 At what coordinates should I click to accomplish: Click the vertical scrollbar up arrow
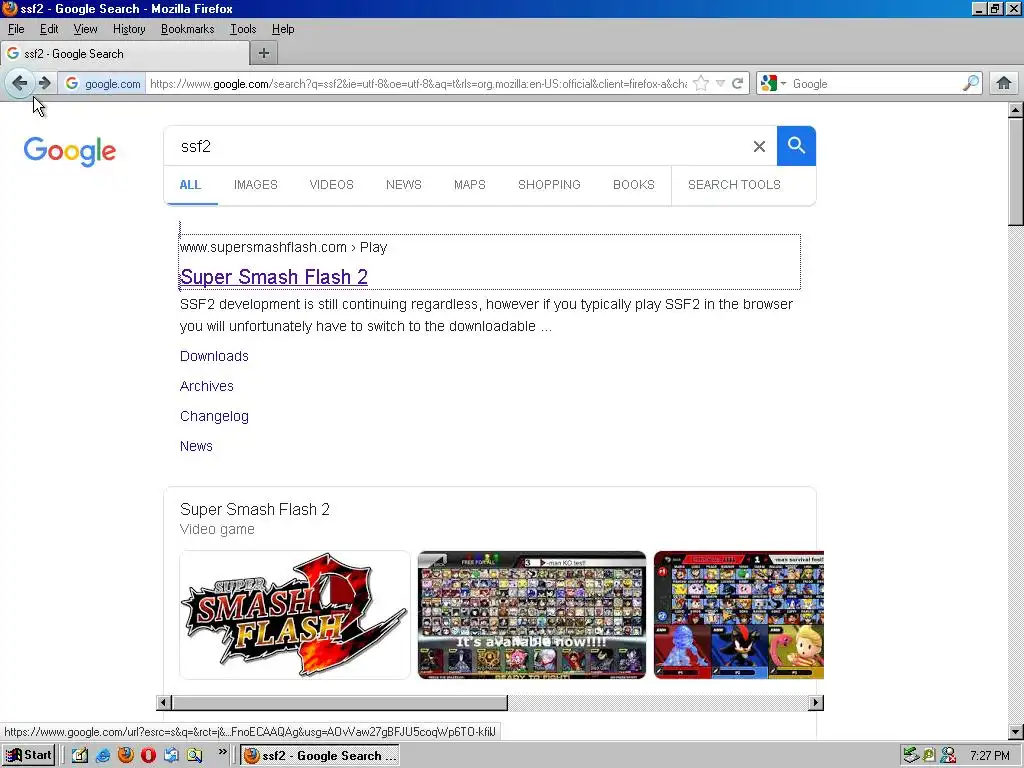tap(1016, 110)
